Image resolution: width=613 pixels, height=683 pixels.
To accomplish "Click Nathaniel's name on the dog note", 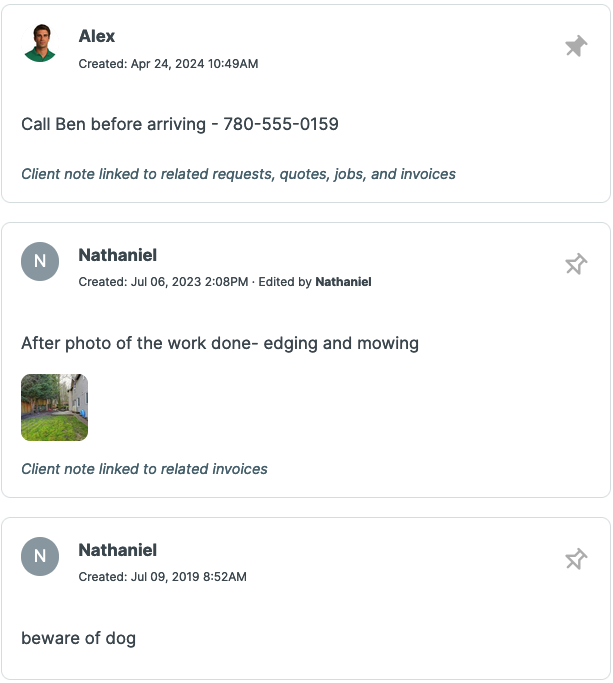I will pos(117,550).
